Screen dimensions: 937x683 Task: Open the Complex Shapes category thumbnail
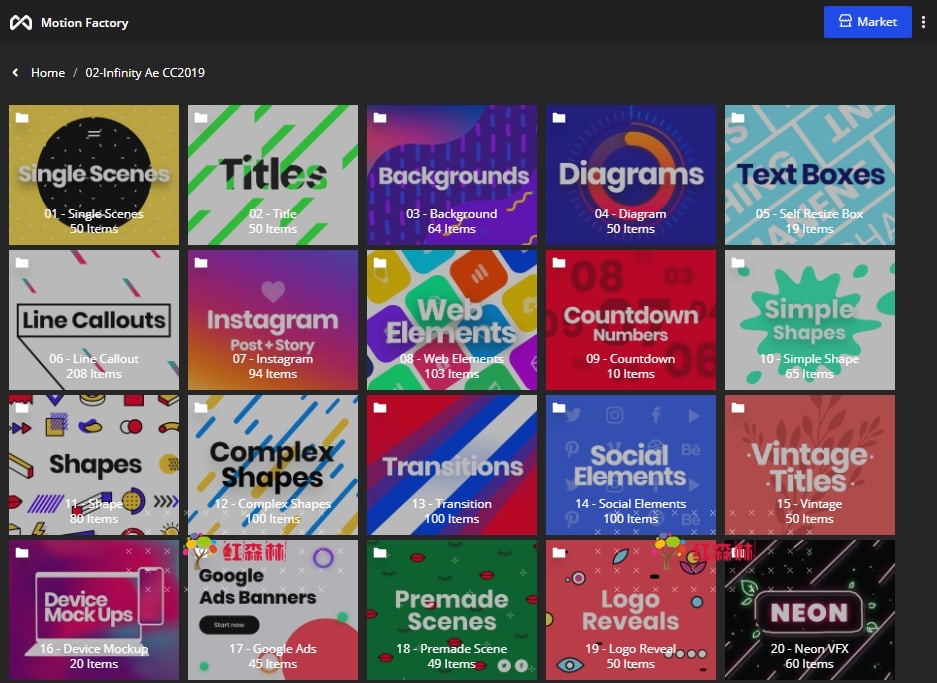tap(273, 465)
